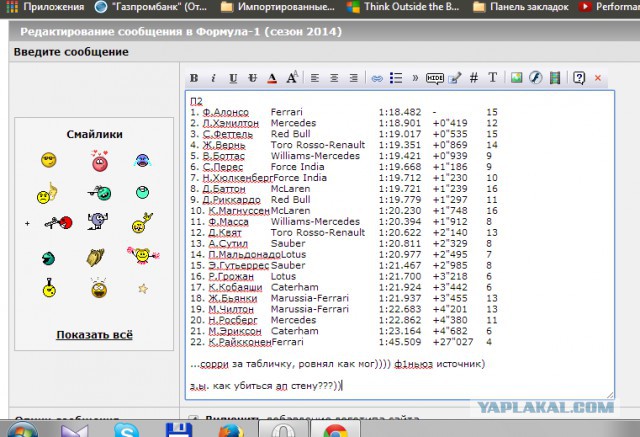
Task: Toggle underline formatting in the toolbar
Action: tap(233, 78)
